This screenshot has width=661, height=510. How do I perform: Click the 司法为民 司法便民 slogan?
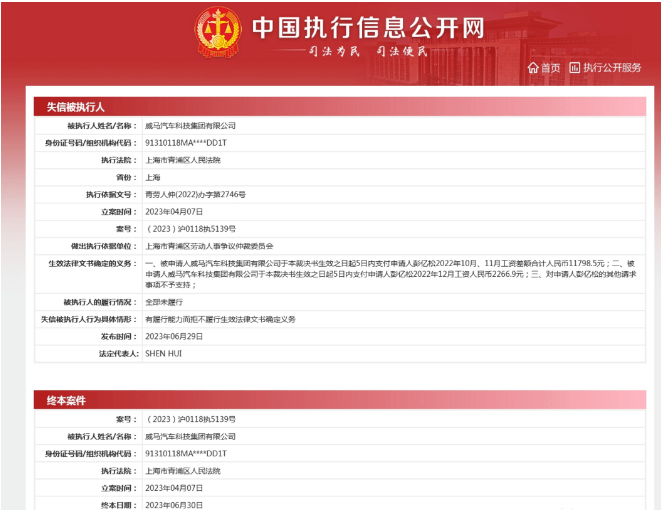[x=368, y=51]
